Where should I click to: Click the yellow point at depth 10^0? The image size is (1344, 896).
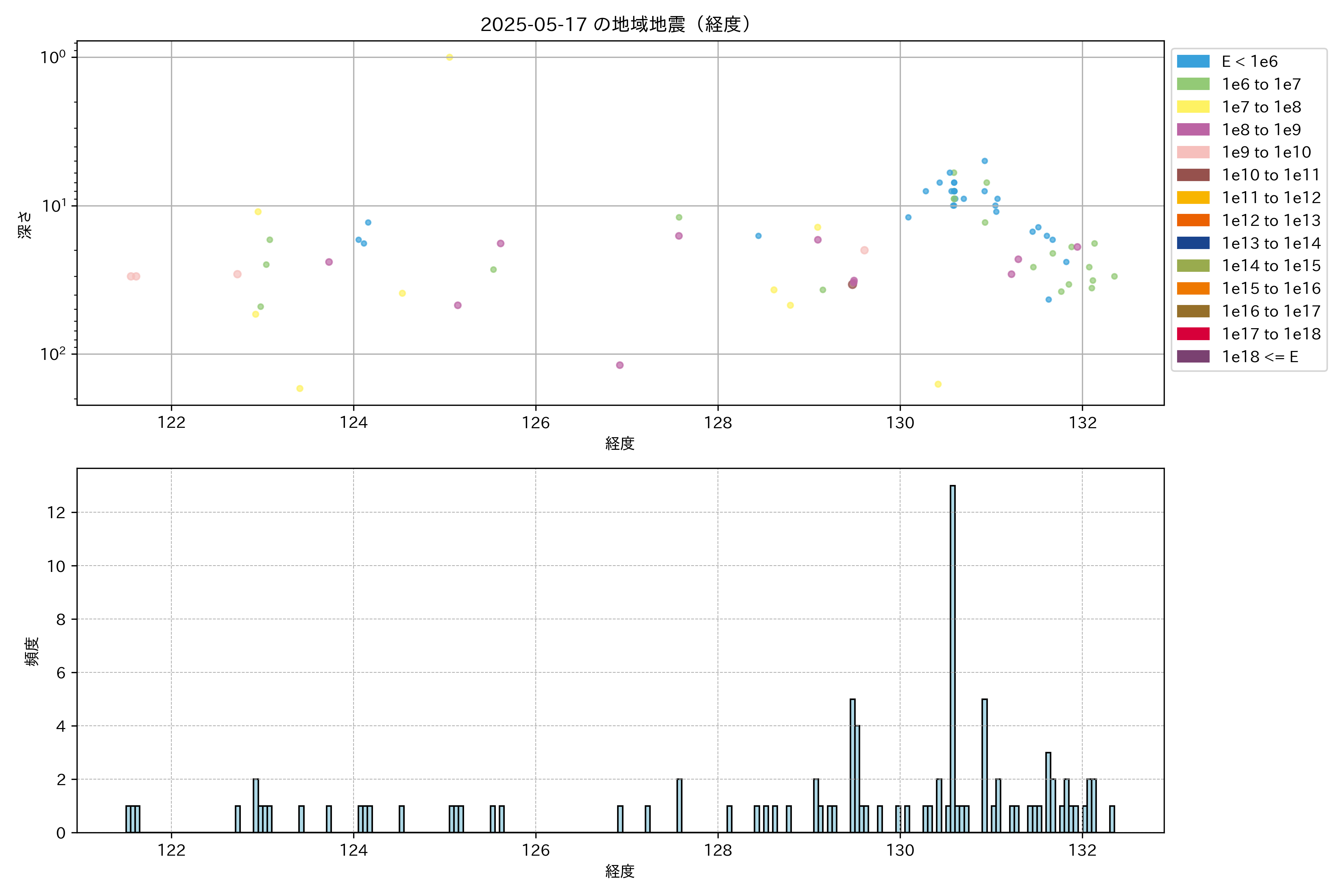(450, 57)
